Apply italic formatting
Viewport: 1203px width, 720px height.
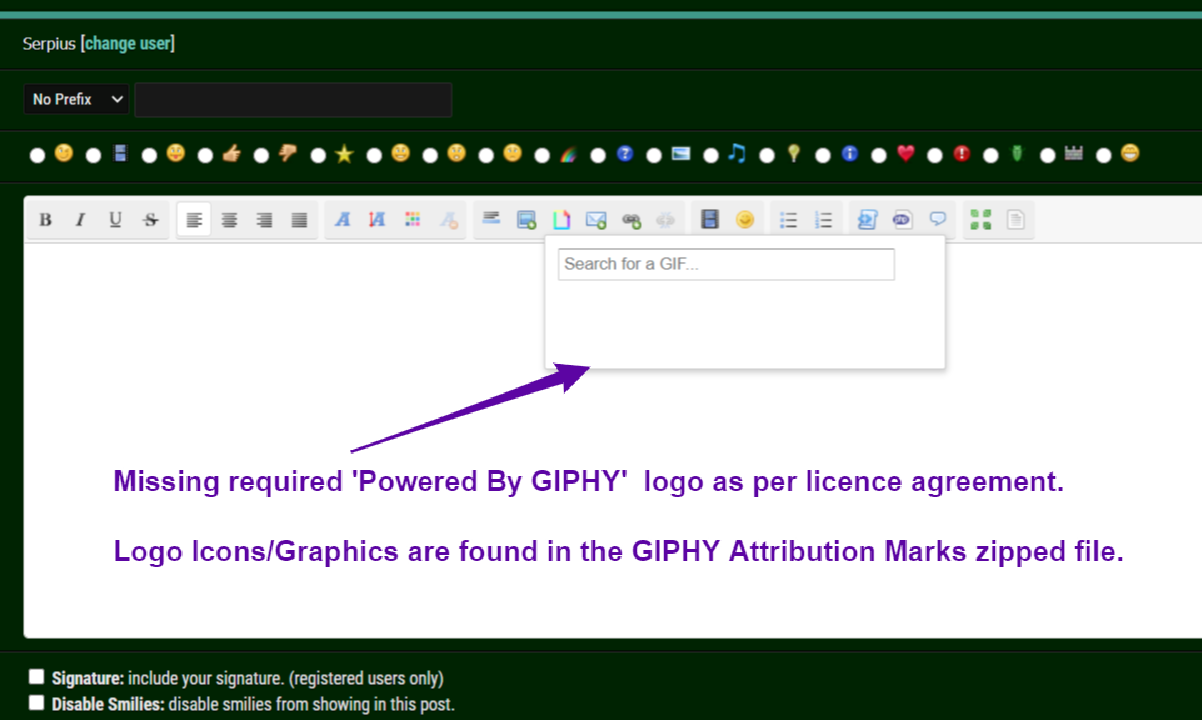tap(80, 220)
